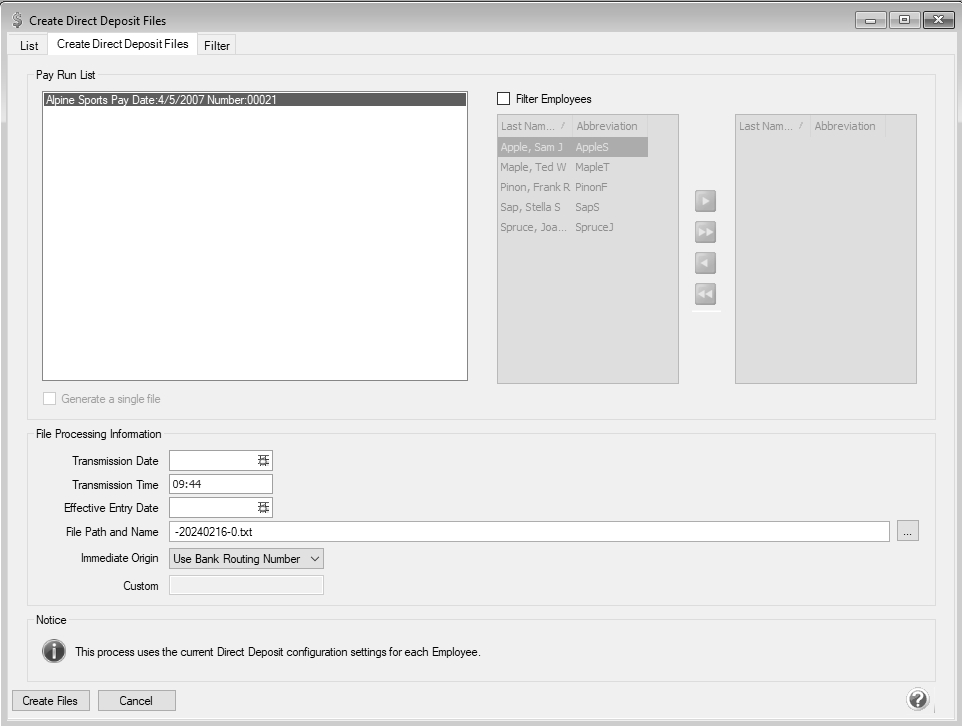Screen dimensions: 962x726
Task: Open the Effective Entry Date calendar picker
Action: pos(263,508)
